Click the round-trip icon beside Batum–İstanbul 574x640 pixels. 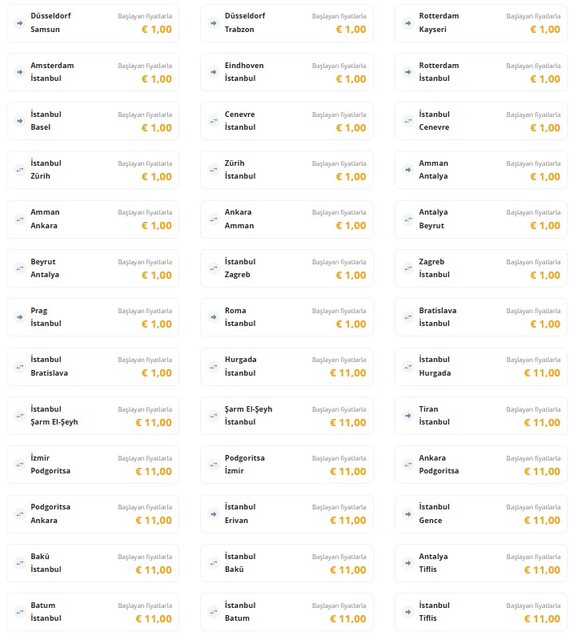[x=20, y=612]
